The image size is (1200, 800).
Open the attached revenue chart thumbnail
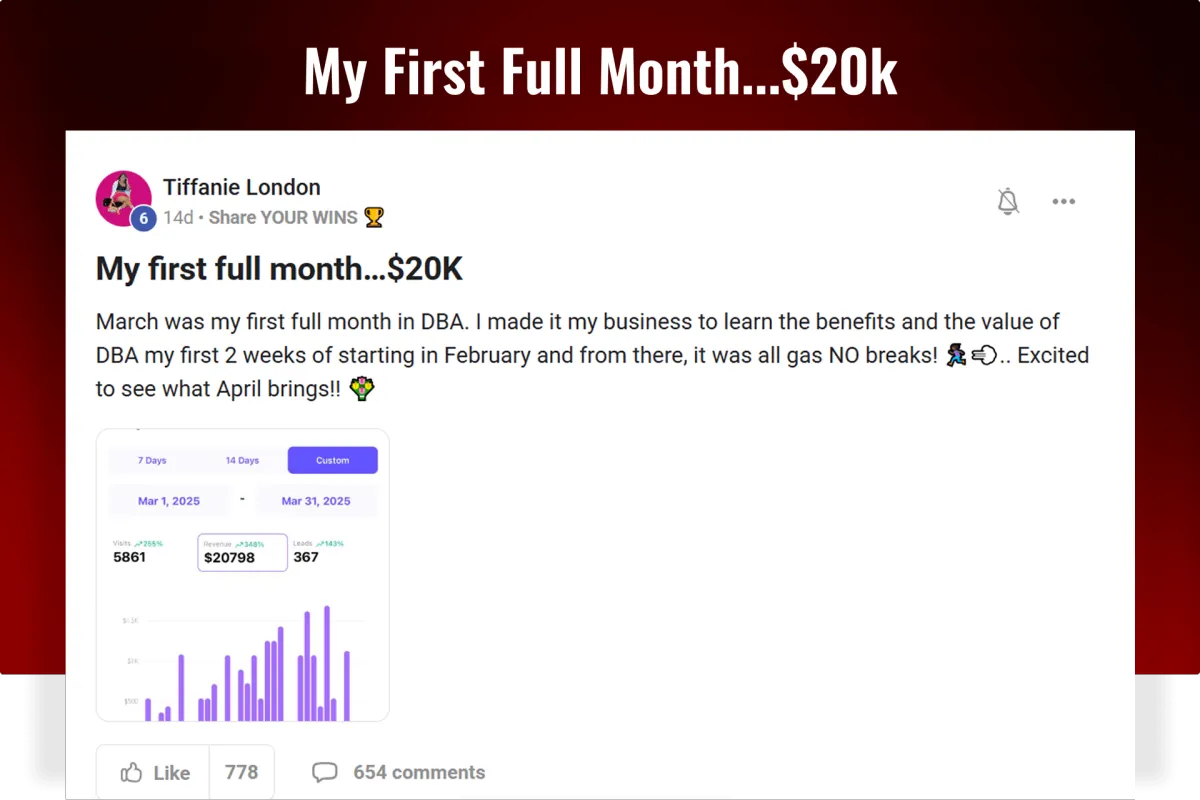click(x=242, y=575)
